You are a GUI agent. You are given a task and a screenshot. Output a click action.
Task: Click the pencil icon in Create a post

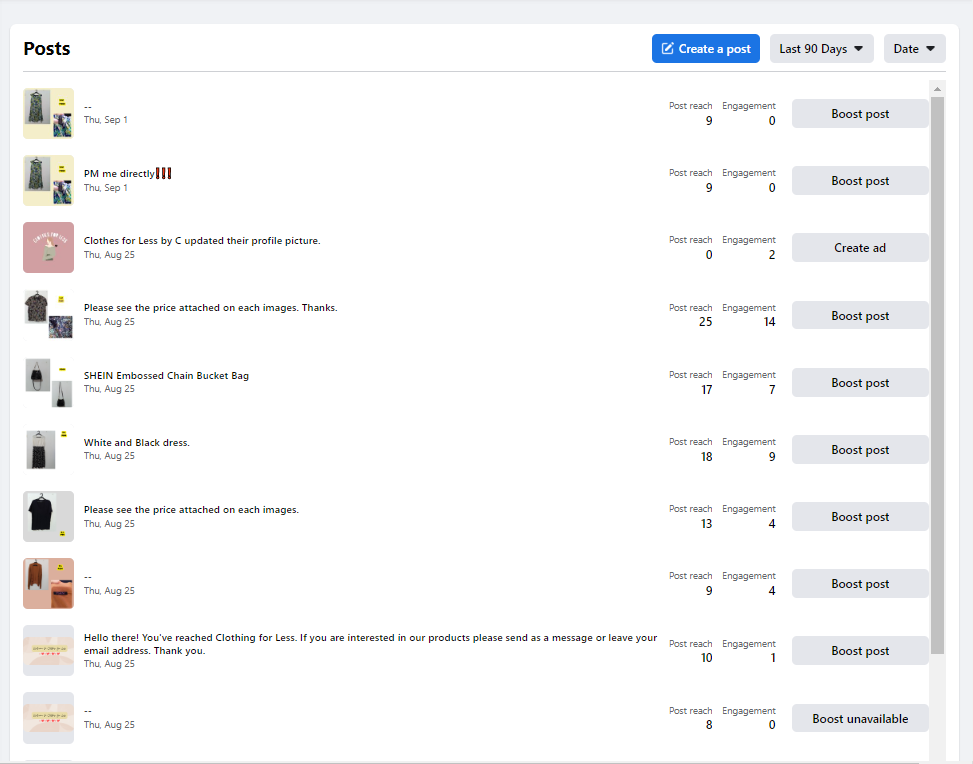[x=668, y=49]
